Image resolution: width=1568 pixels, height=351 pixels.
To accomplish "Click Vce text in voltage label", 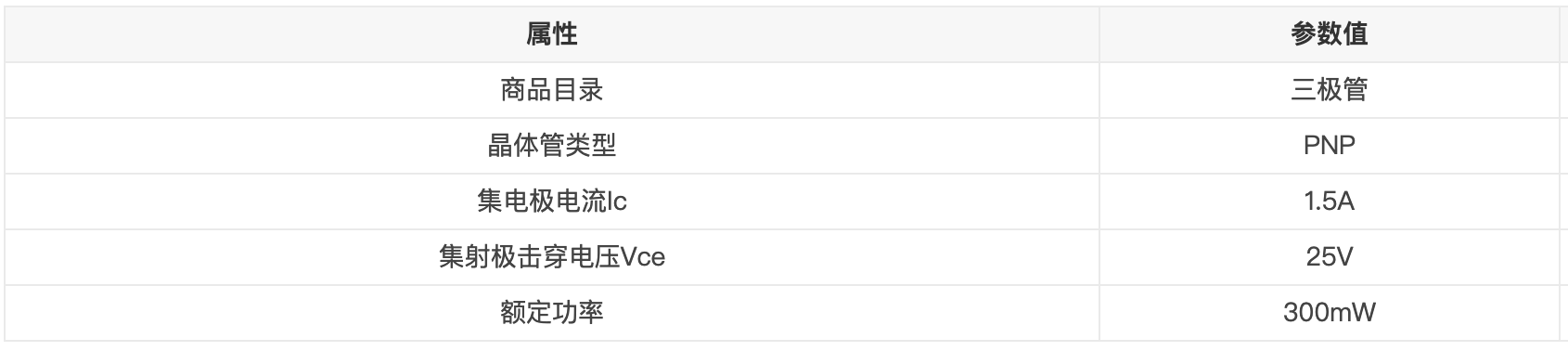I will pos(643,257).
